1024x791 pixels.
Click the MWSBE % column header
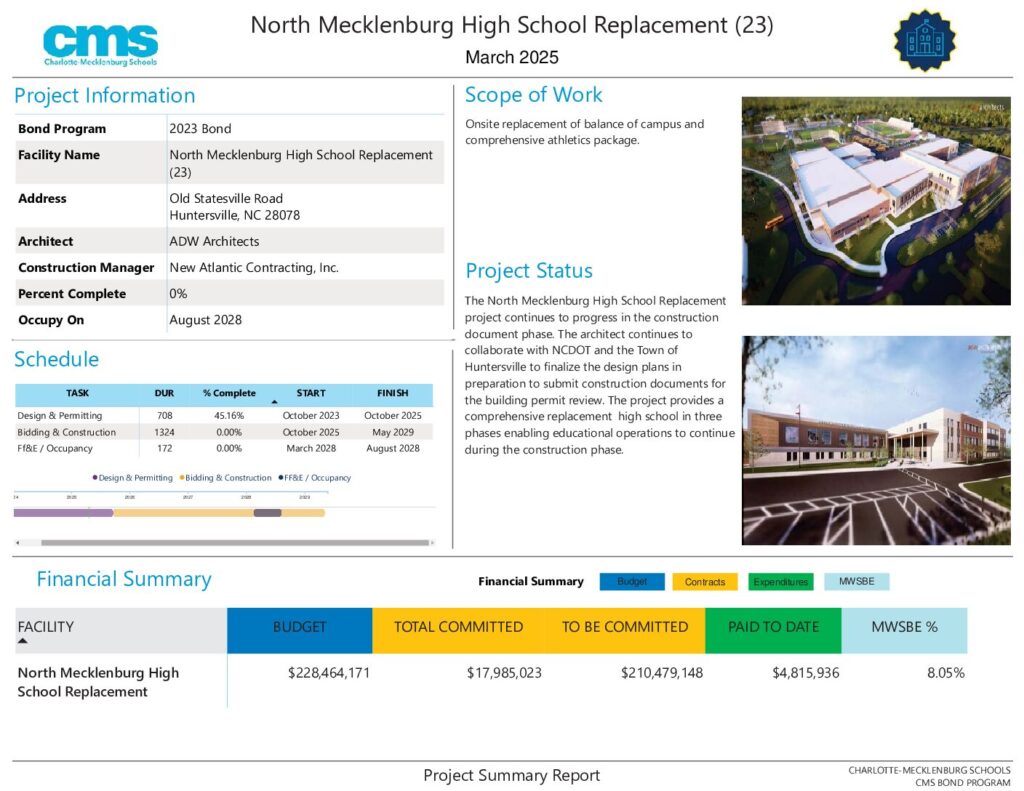click(x=904, y=630)
